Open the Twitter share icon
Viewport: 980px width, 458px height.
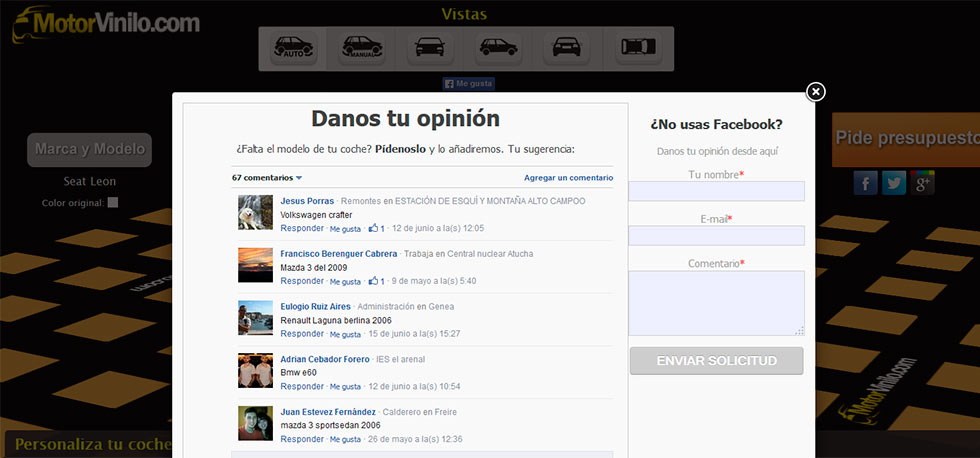894,182
